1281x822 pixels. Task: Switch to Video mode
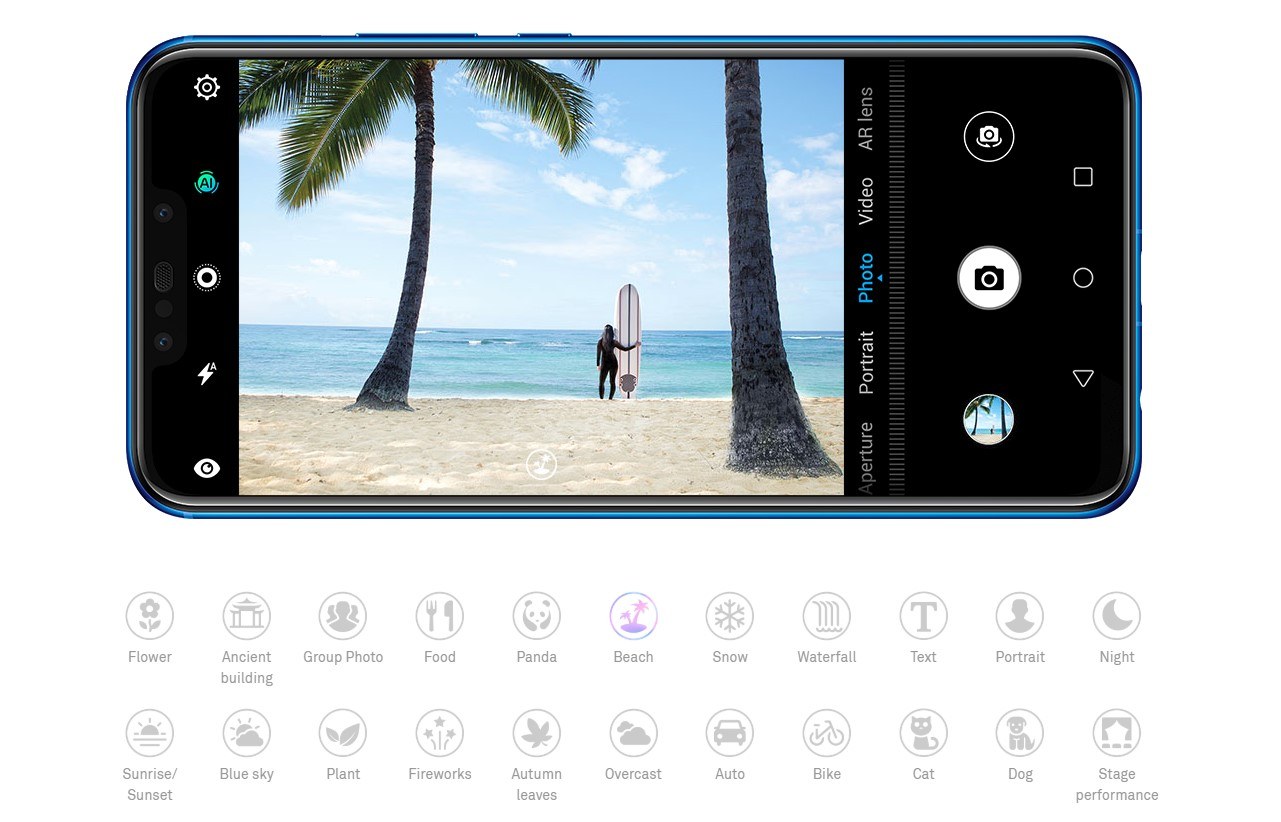pos(866,201)
